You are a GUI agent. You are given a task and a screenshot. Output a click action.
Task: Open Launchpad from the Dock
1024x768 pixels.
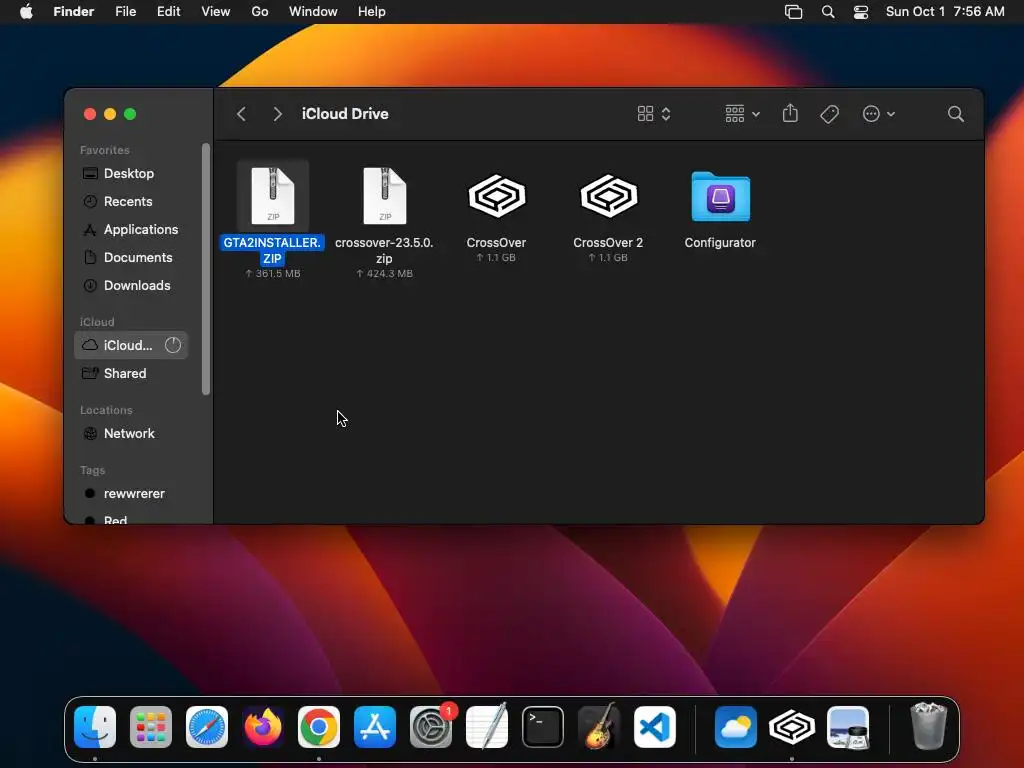151,727
